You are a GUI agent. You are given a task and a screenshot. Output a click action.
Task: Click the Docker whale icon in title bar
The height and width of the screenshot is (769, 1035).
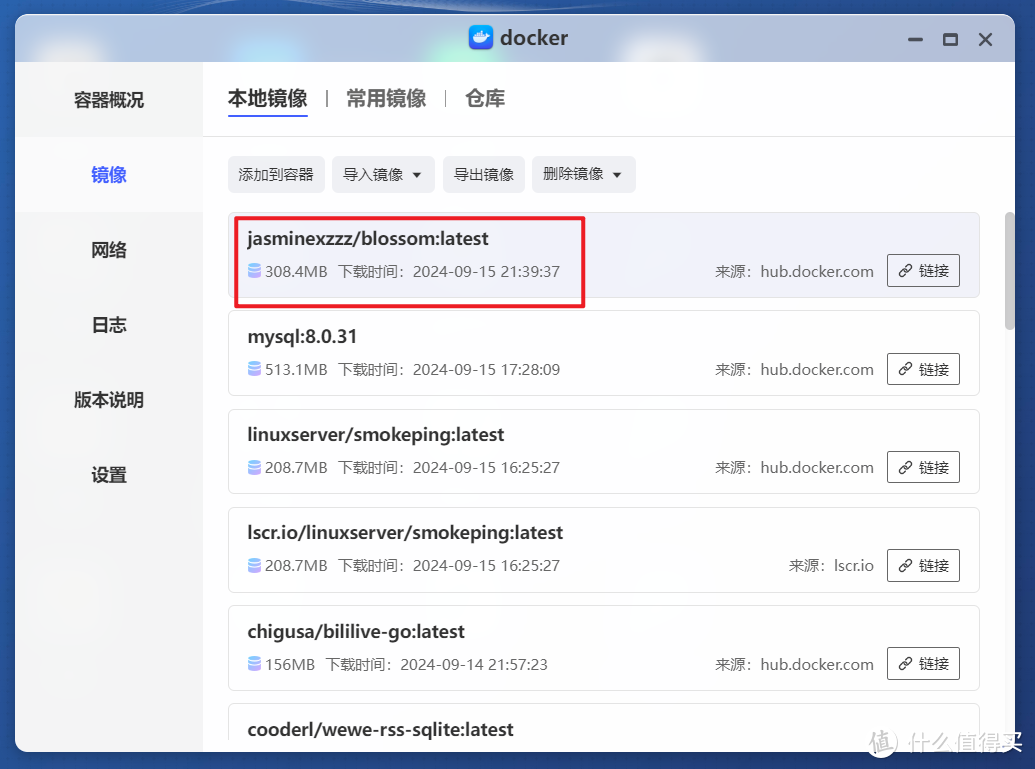click(481, 38)
